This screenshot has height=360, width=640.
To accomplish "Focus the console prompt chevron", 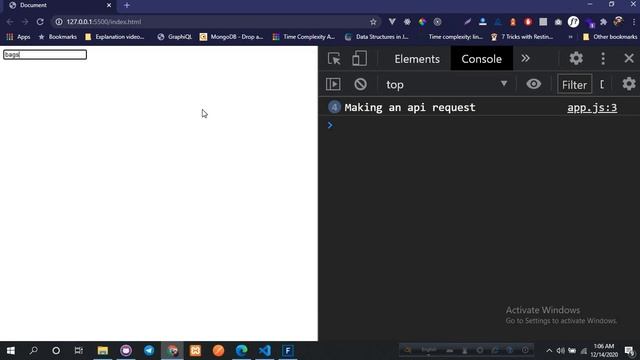I will point(330,125).
